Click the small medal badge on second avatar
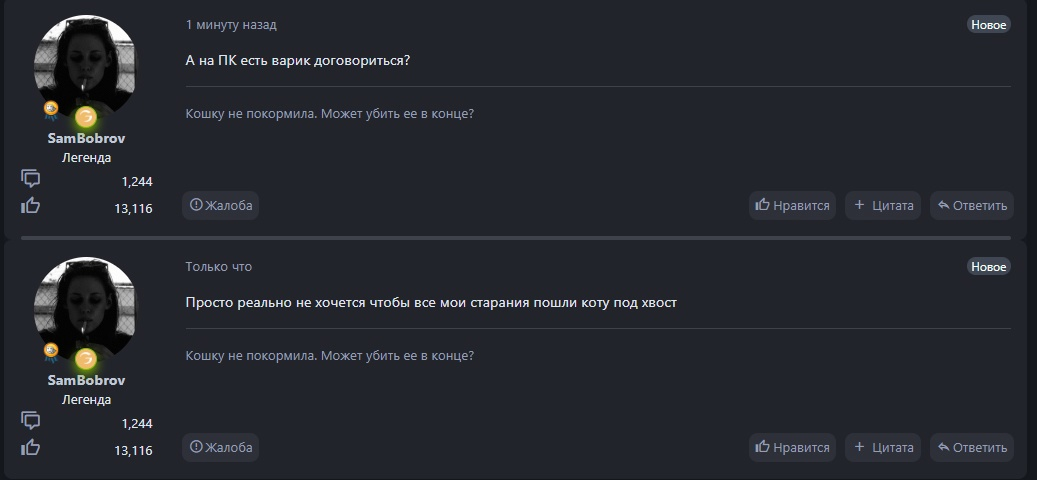The height and width of the screenshot is (480, 1037). pyautogui.click(x=51, y=351)
